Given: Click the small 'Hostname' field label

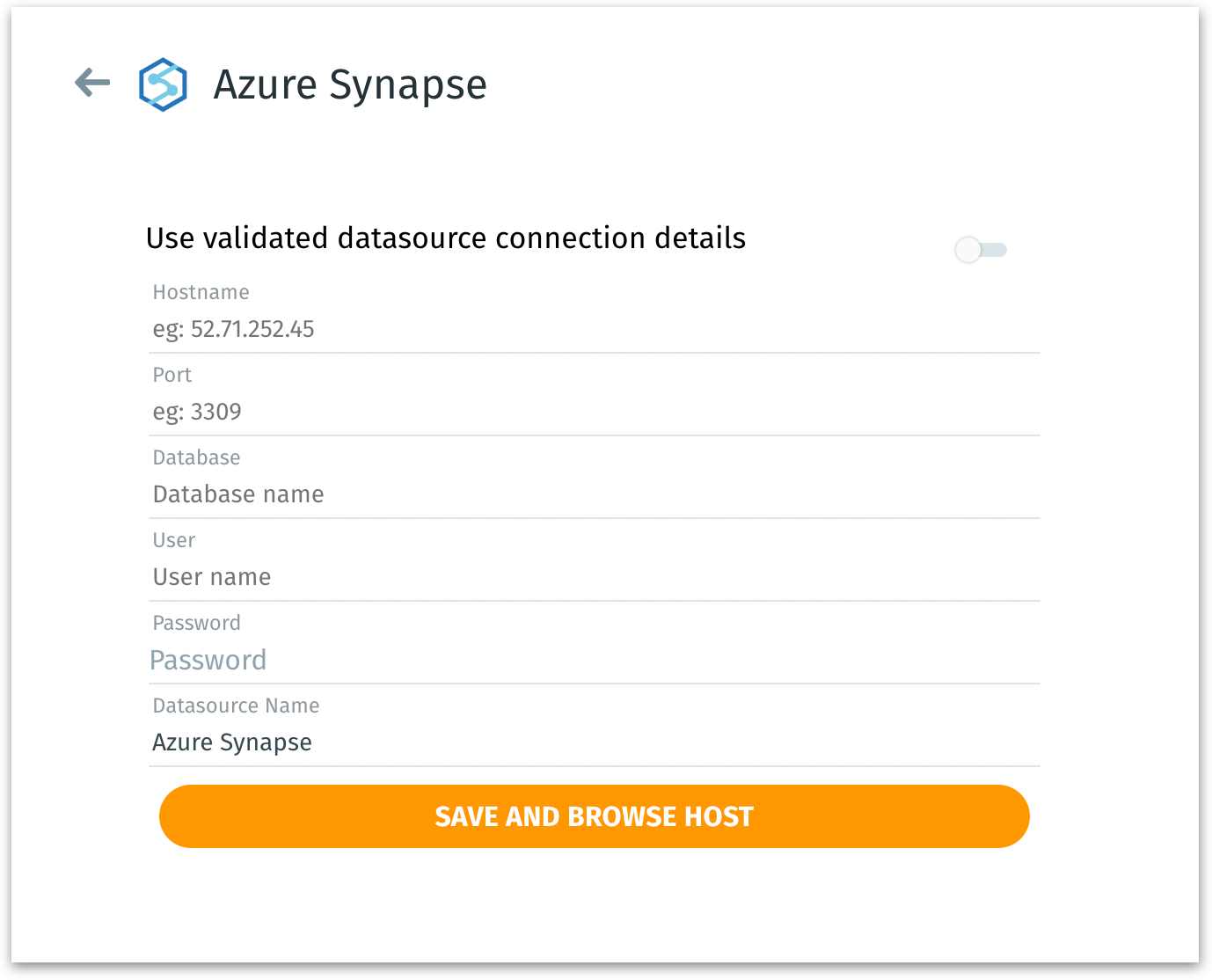Looking at the screenshot, I should (x=201, y=292).
